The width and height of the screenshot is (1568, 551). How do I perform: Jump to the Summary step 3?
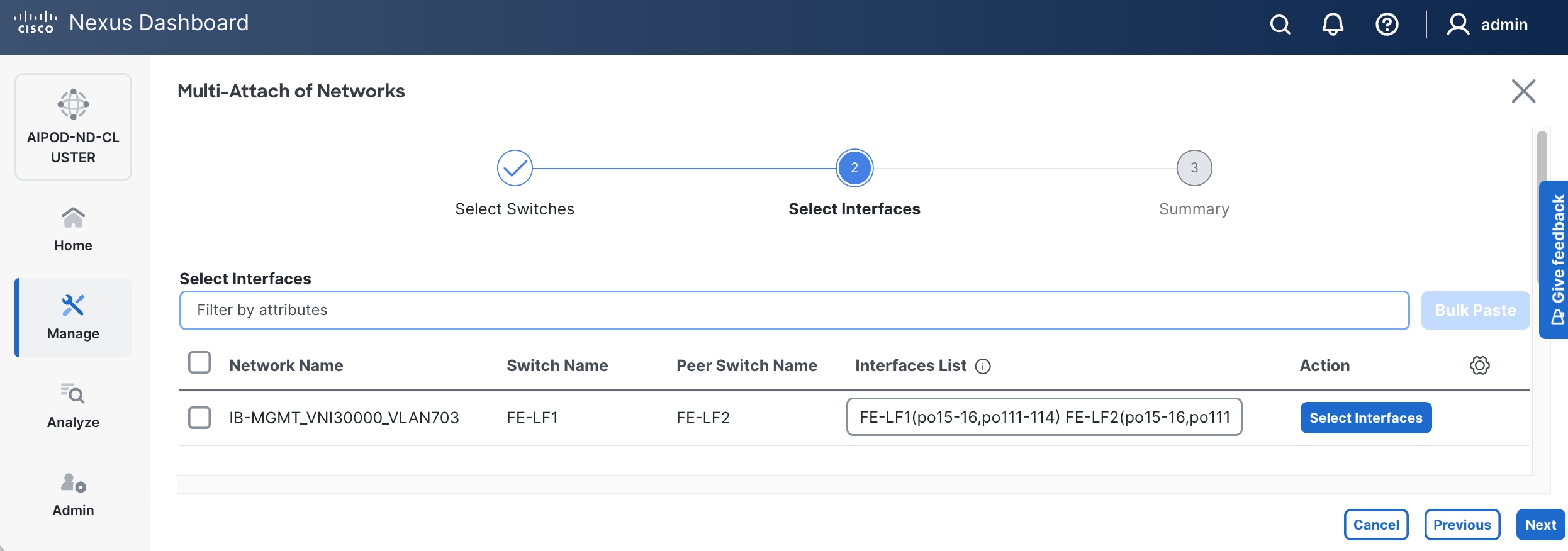(1194, 168)
